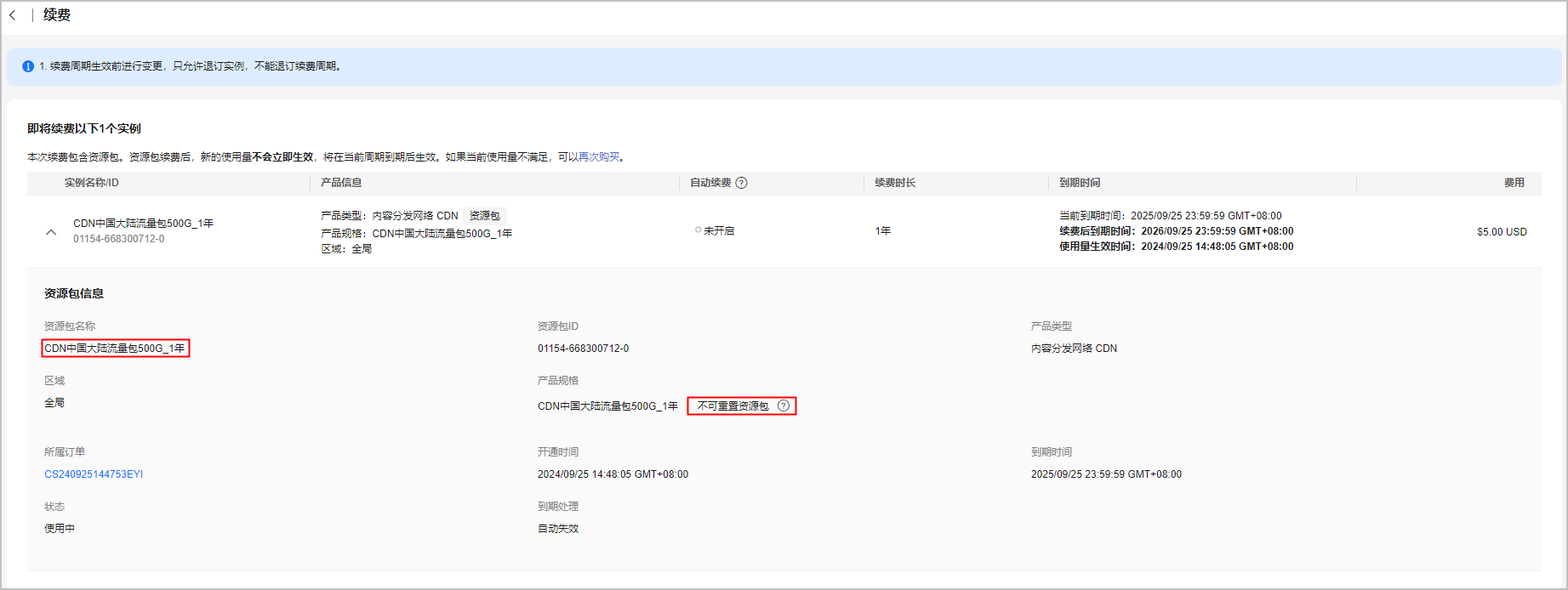Open the 再次购买 link

599,157
